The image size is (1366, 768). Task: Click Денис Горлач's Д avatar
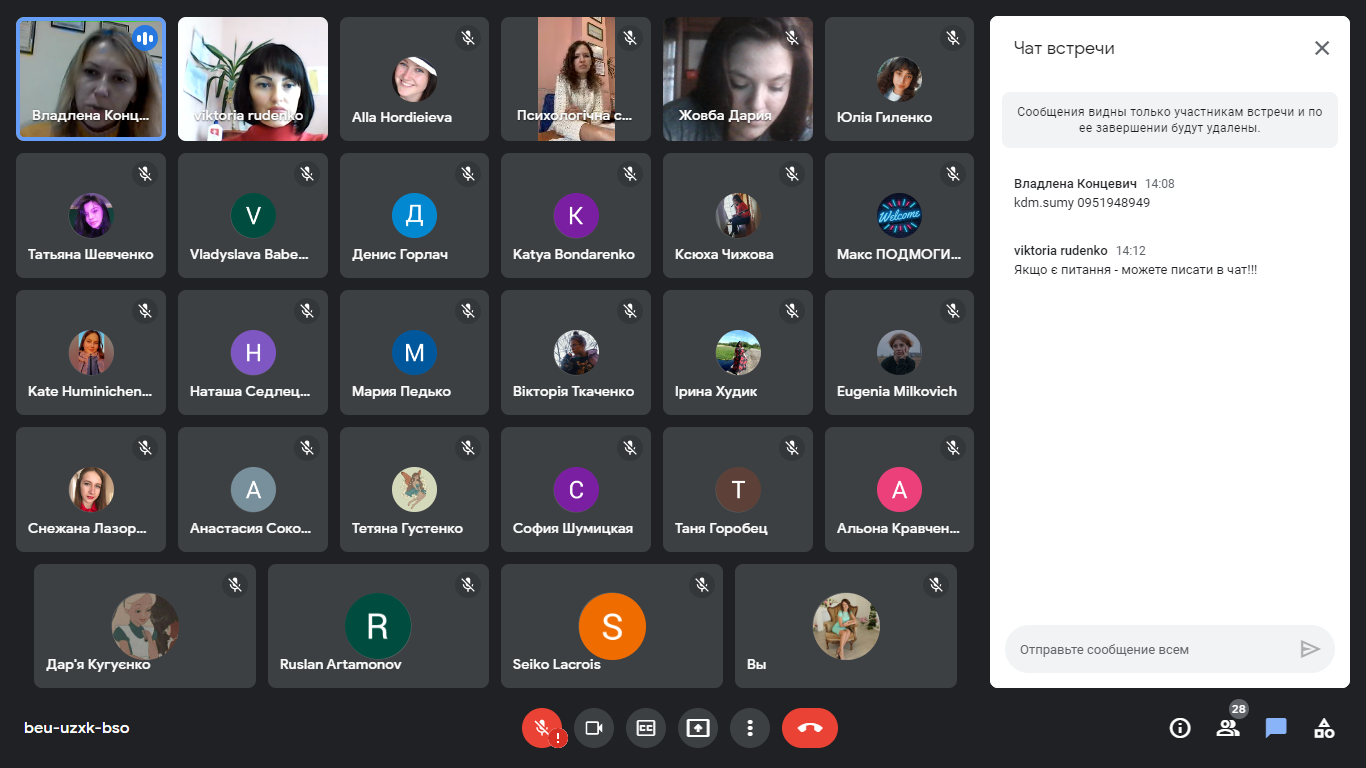click(x=414, y=216)
